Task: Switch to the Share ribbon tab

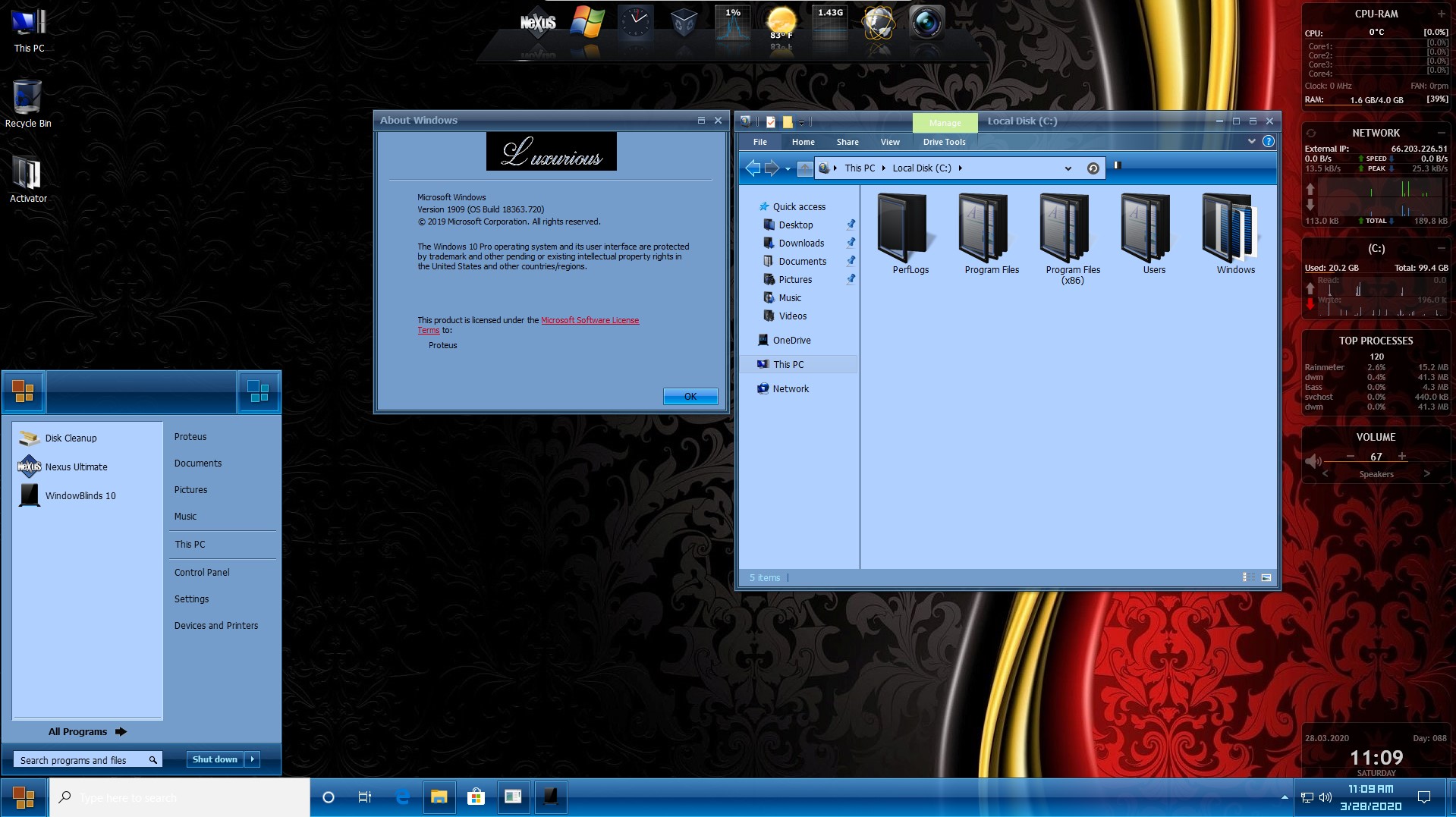Action: 847,142
